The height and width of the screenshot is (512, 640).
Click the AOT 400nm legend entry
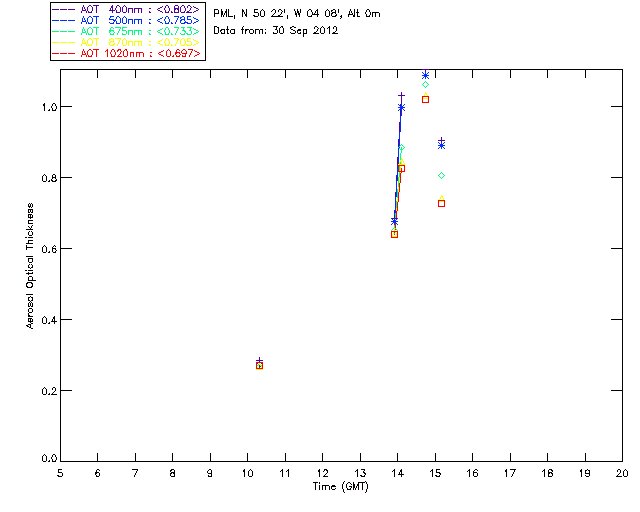click(126, 9)
